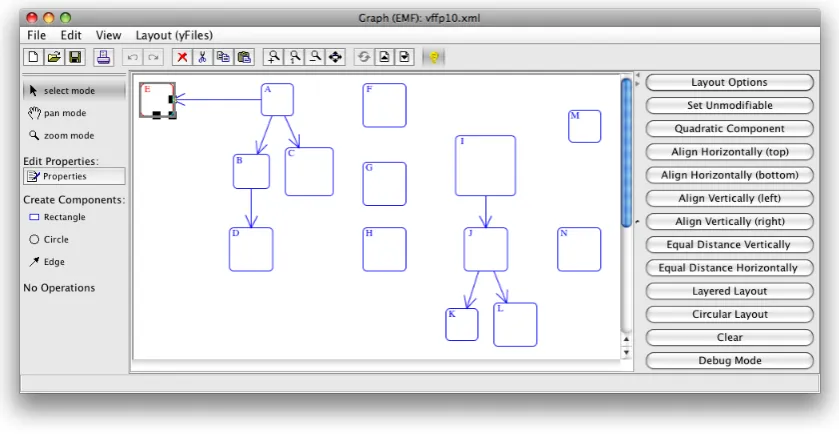The width and height of the screenshot is (839, 434).
Task: Click the scissors cut icon
Action: (x=202, y=57)
